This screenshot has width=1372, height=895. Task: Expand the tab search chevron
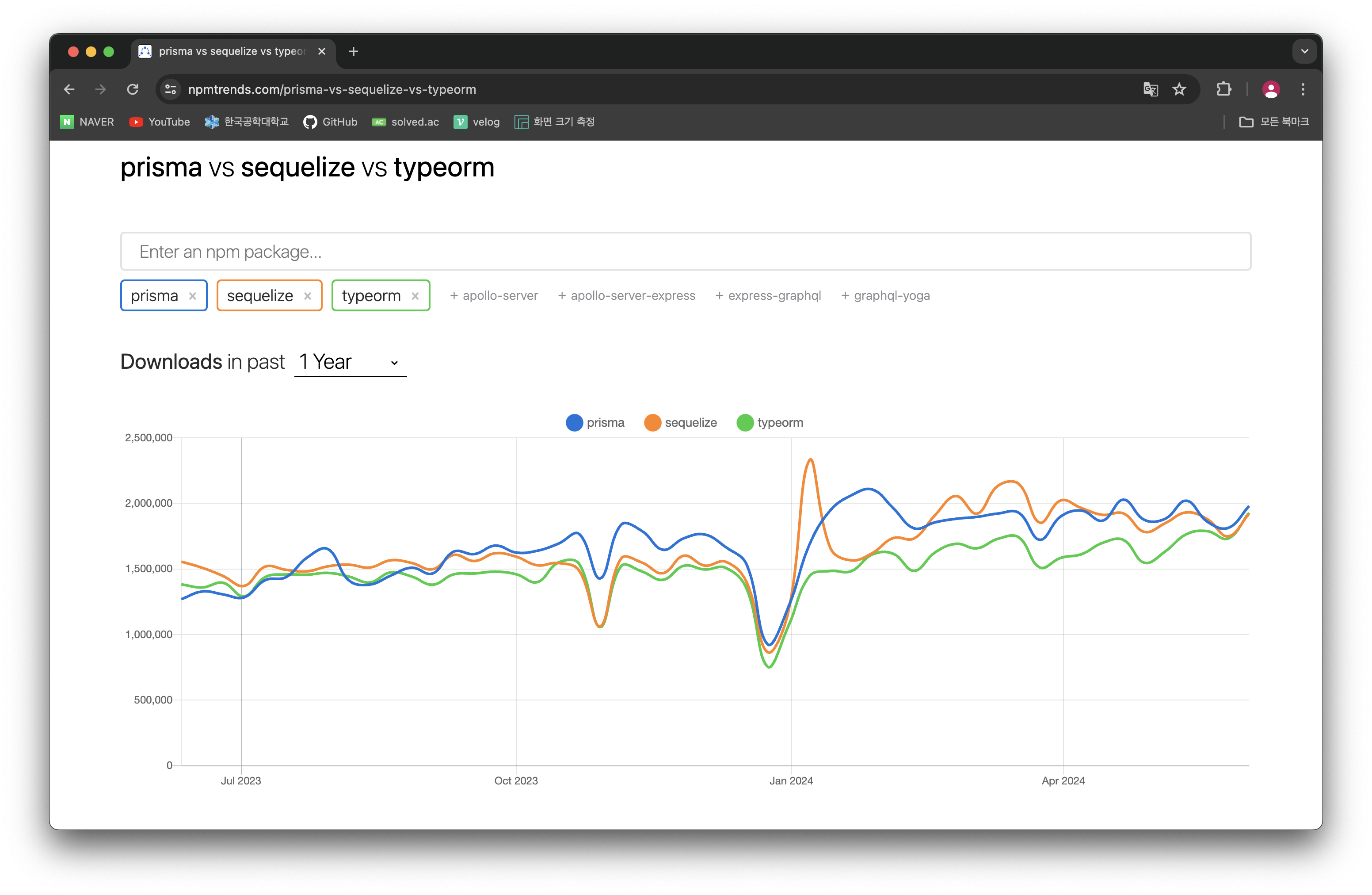(1304, 51)
